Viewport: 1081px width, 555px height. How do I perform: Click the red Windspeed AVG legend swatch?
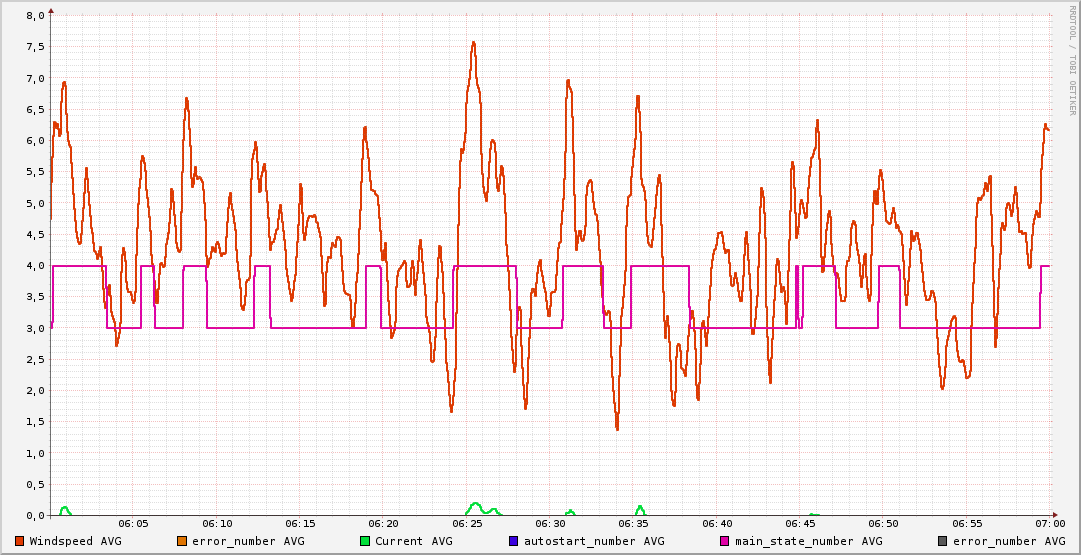[20, 541]
